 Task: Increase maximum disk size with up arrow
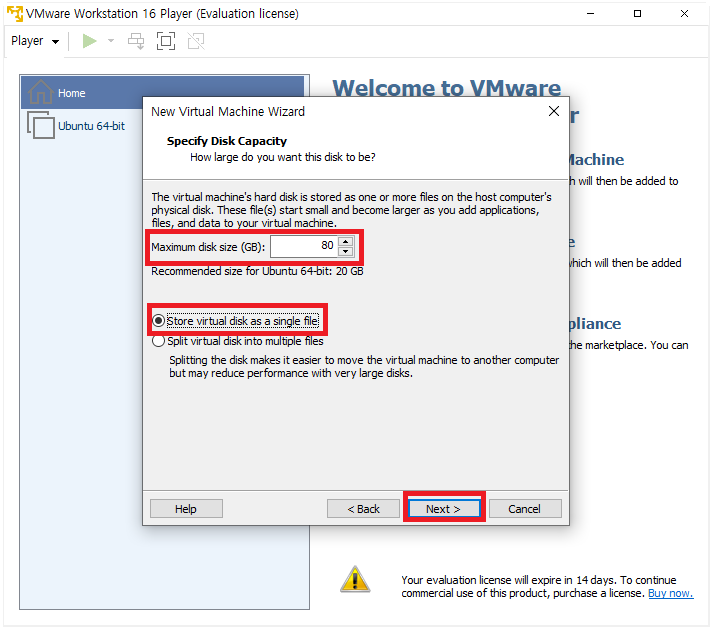click(x=346, y=241)
